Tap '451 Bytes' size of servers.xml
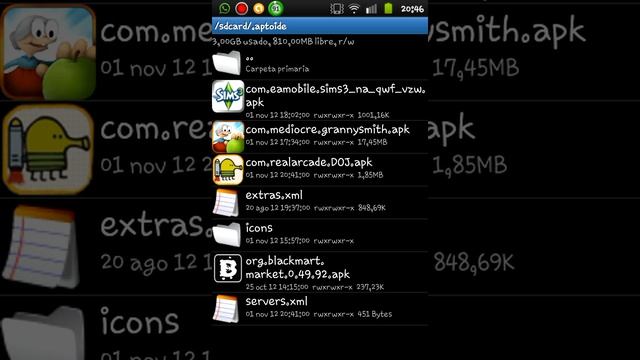 tap(375, 314)
